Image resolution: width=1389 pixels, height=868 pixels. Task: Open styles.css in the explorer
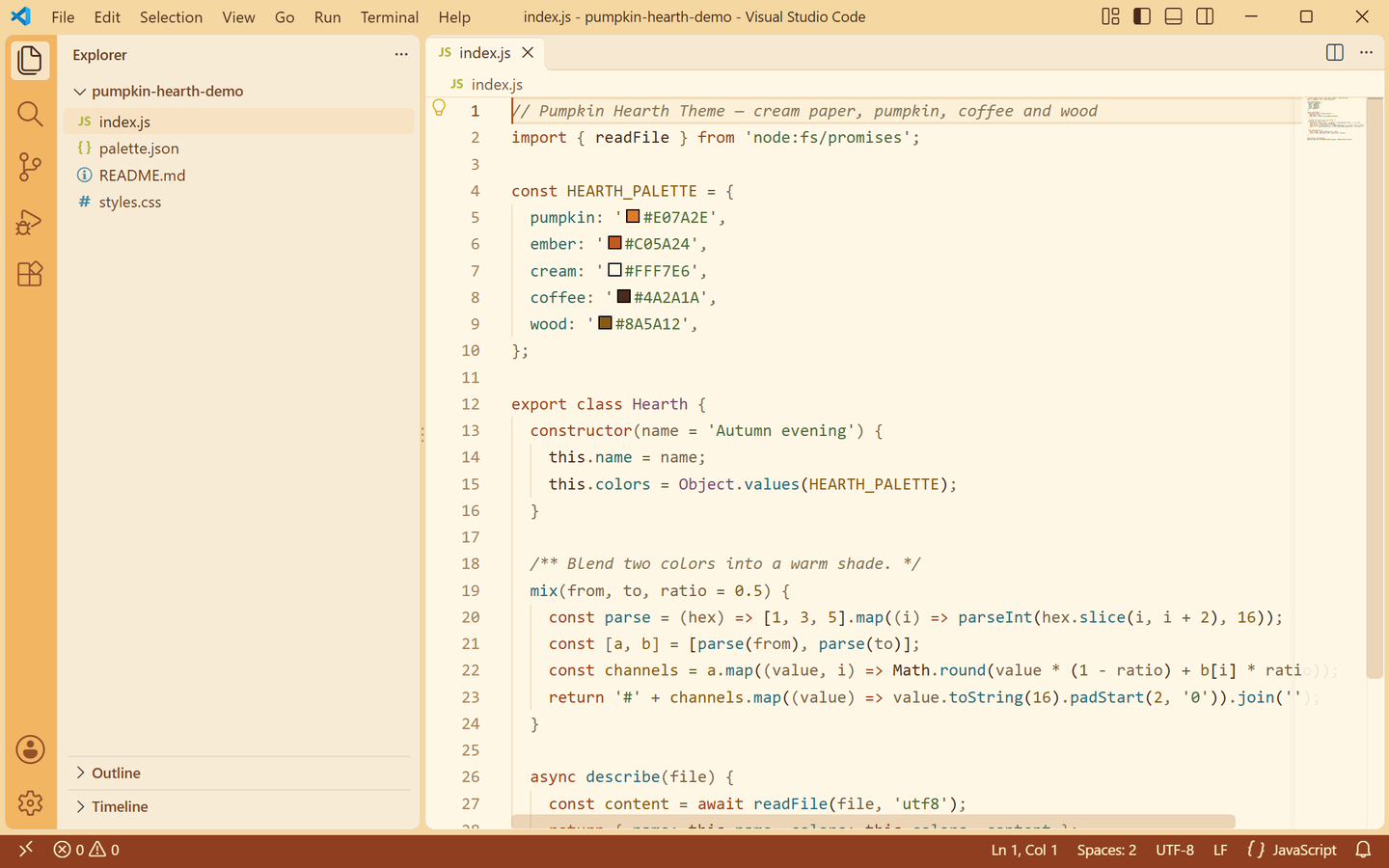pyautogui.click(x=239, y=203)
